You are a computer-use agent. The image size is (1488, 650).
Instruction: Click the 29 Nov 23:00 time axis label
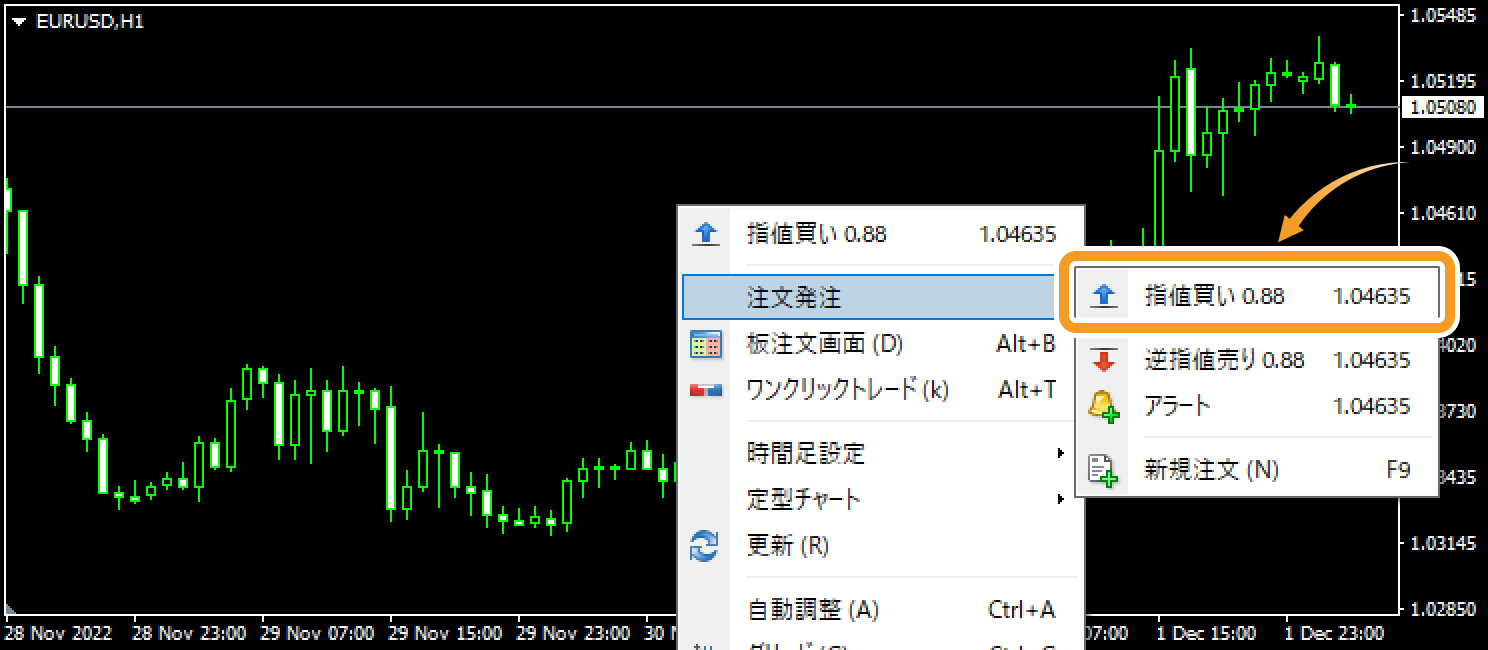click(574, 633)
